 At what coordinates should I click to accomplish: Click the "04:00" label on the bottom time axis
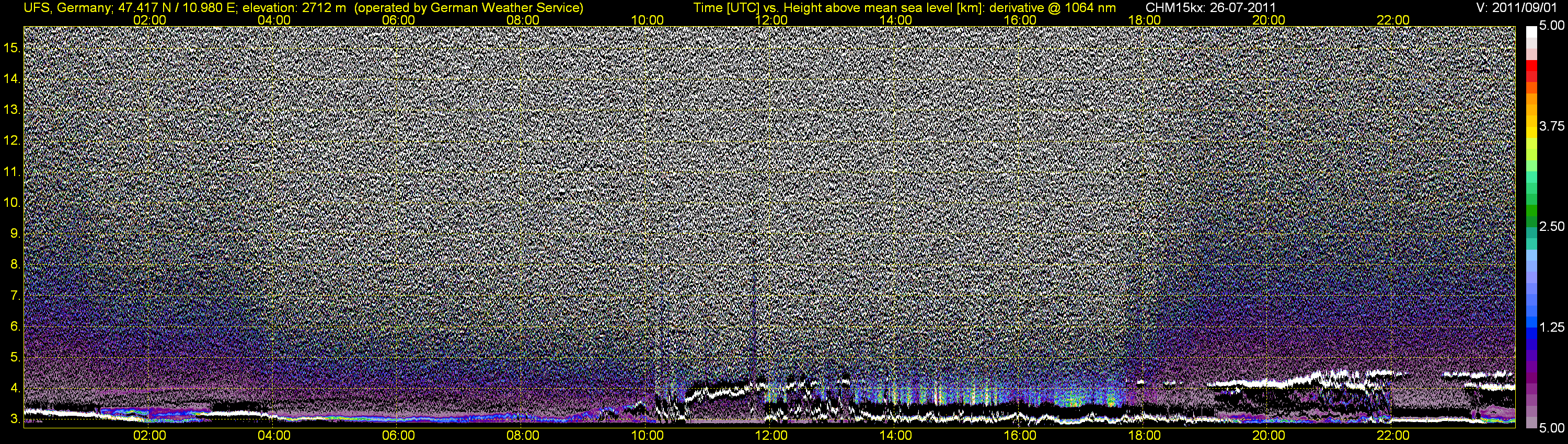coord(274,436)
